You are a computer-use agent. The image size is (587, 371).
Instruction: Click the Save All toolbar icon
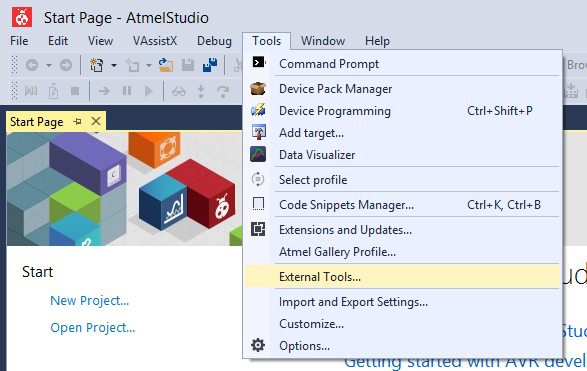click(210, 65)
